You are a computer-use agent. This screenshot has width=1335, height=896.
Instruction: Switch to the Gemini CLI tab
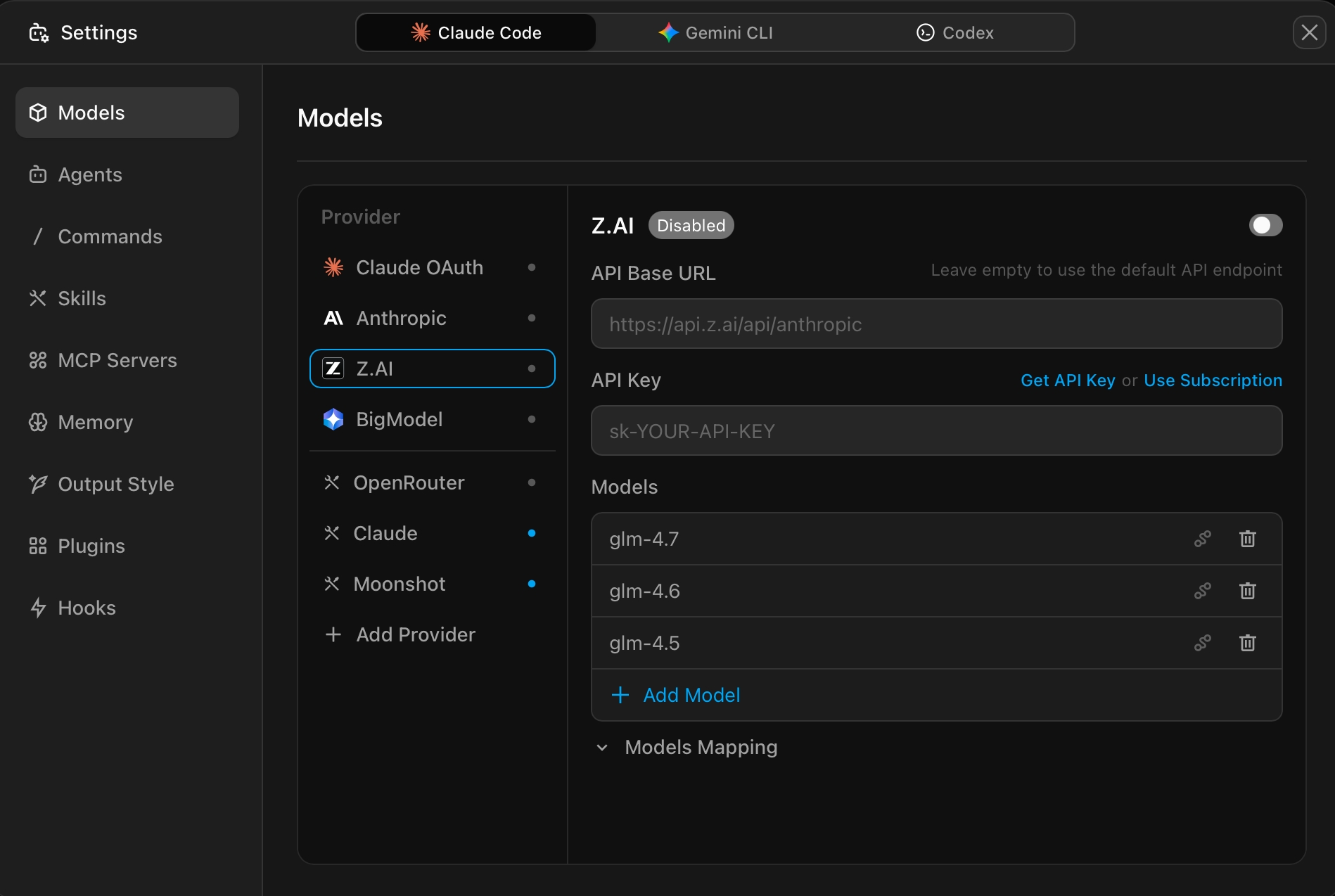point(715,32)
